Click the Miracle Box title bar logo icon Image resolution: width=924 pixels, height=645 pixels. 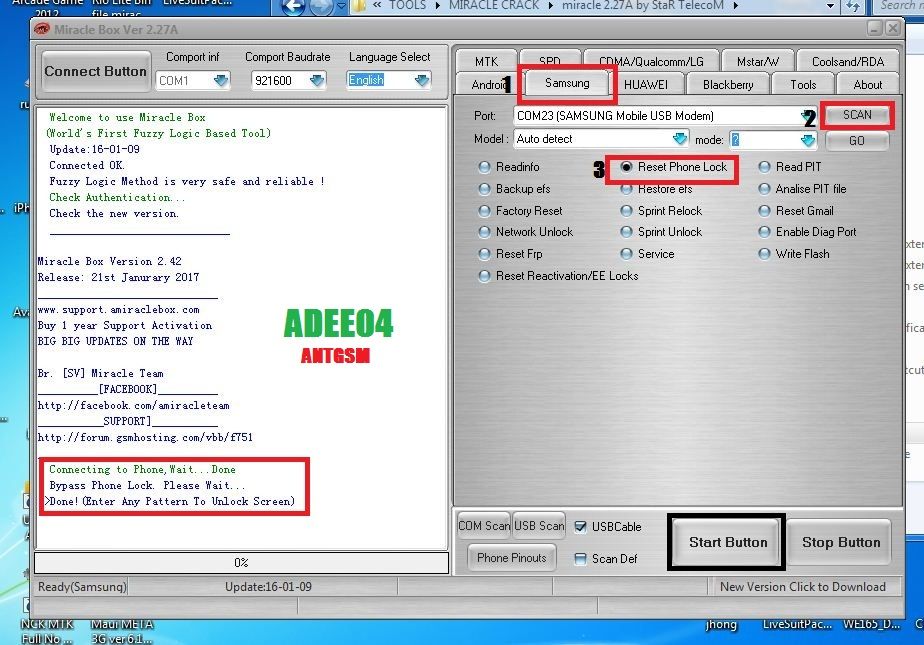click(x=42, y=29)
